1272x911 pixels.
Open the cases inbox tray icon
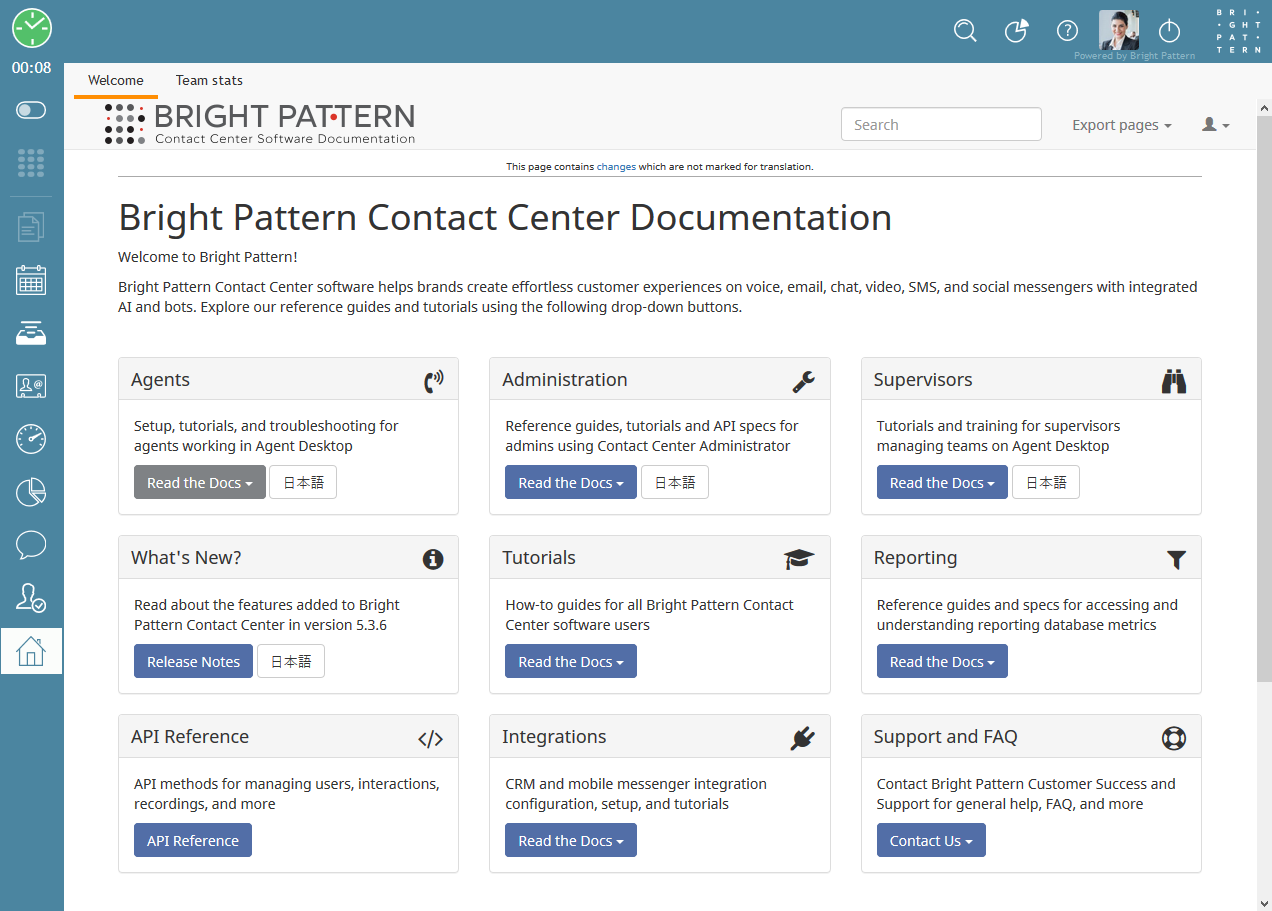[x=31, y=334]
